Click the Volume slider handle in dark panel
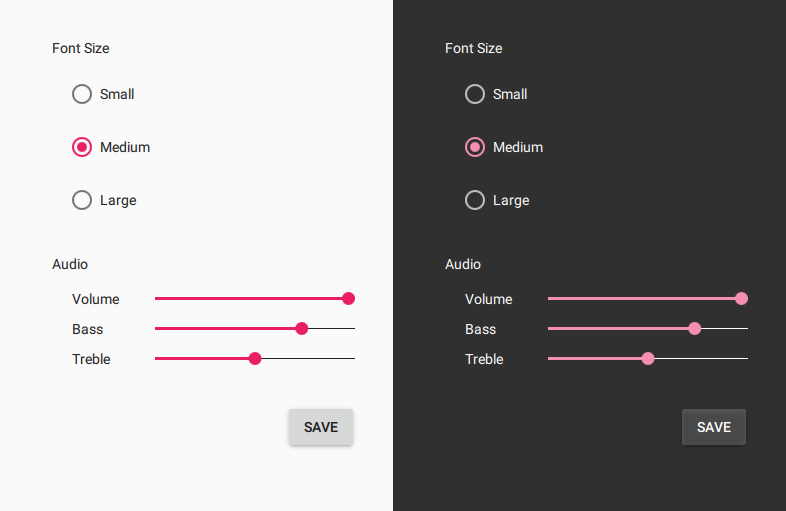The height and width of the screenshot is (511, 786). tap(742, 298)
